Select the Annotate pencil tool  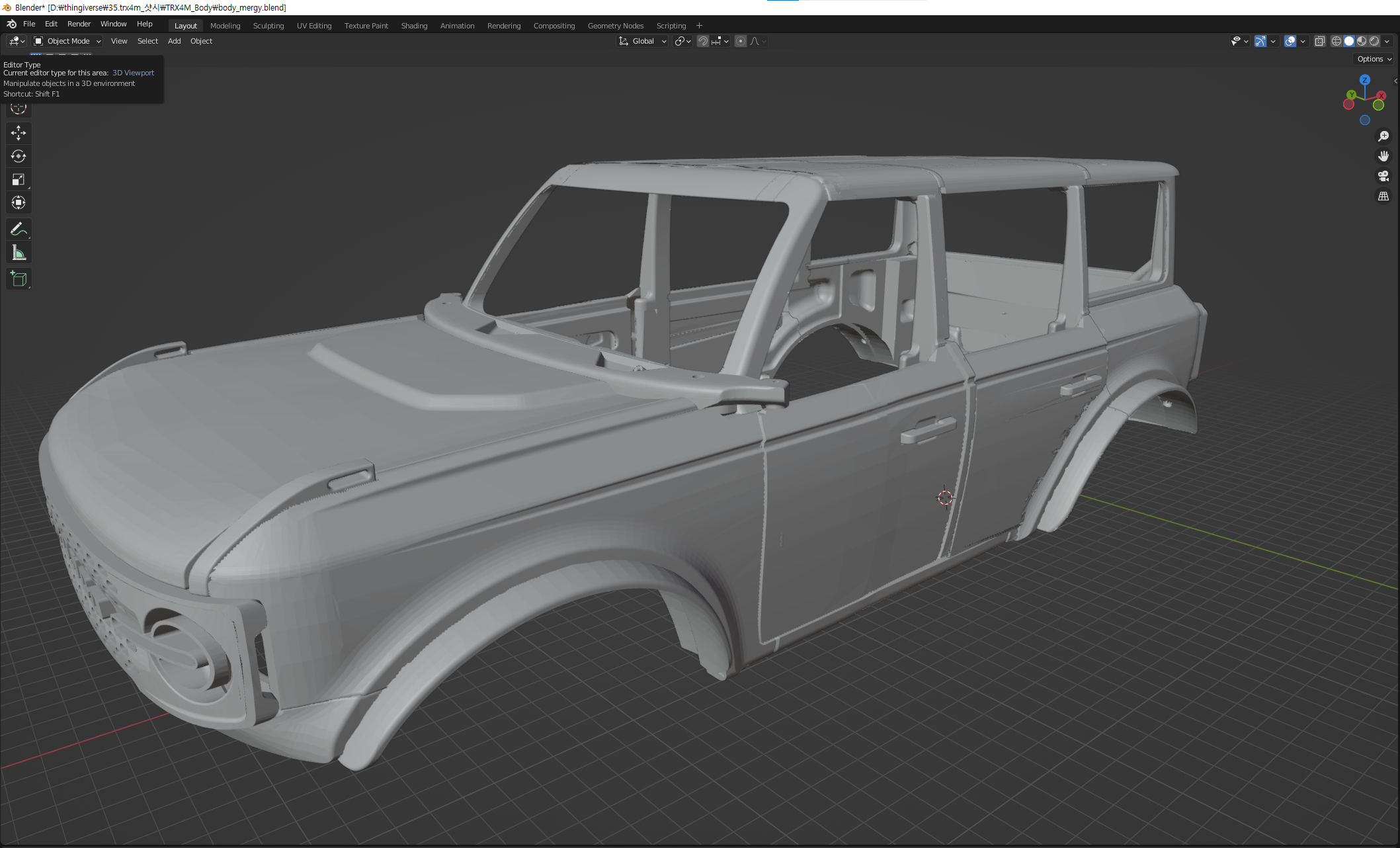tap(19, 230)
